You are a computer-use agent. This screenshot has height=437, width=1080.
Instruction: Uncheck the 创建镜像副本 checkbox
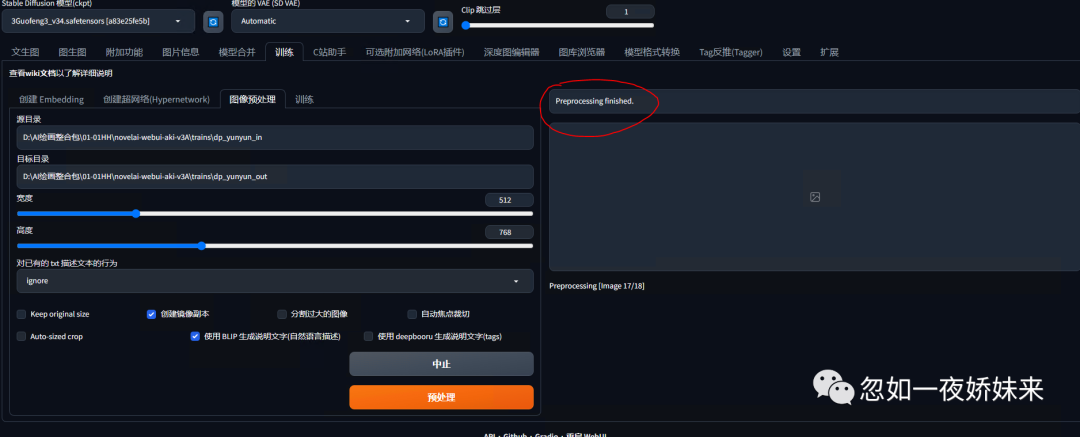coord(152,314)
